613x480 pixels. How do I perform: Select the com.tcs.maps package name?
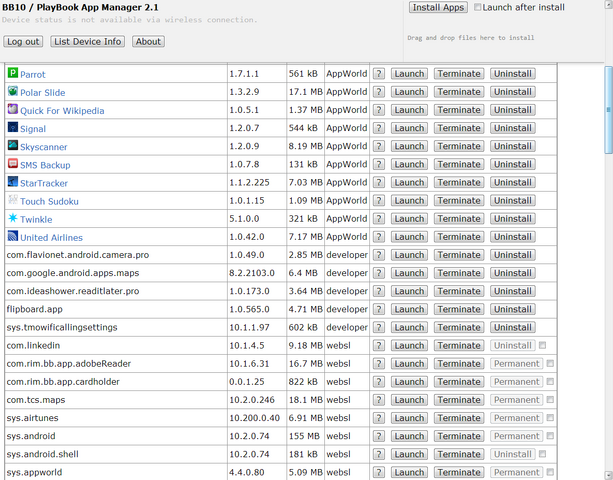[36, 400]
